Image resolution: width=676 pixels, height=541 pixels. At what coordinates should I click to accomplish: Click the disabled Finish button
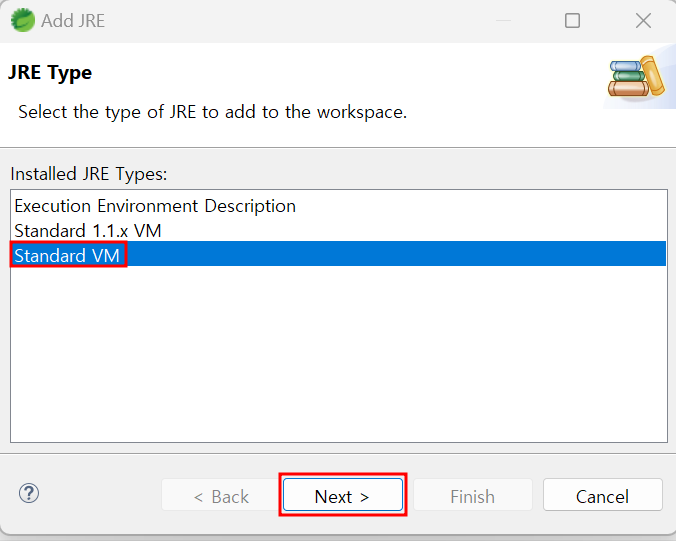click(473, 494)
